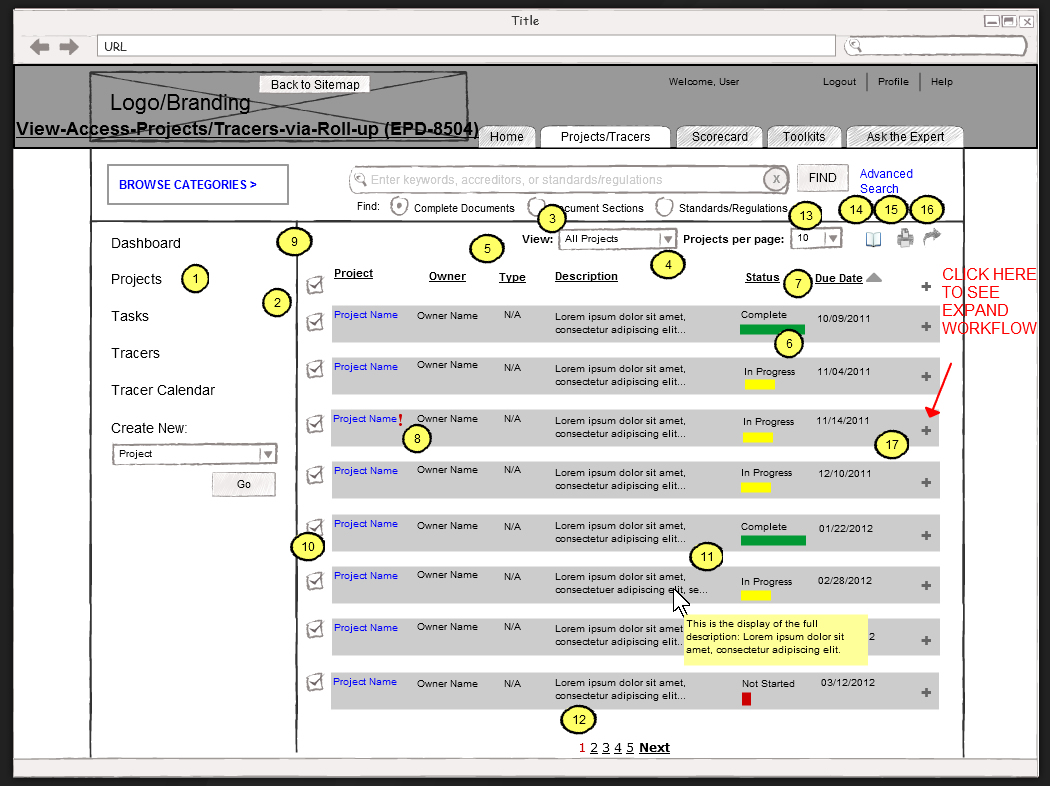Image resolution: width=1050 pixels, height=786 pixels.
Task: Switch to the Home tab
Action: coord(507,137)
